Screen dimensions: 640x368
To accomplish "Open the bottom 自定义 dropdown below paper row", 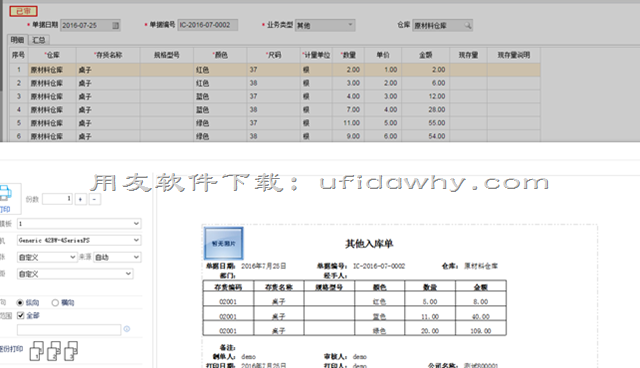I will pyautogui.click(x=75, y=274).
